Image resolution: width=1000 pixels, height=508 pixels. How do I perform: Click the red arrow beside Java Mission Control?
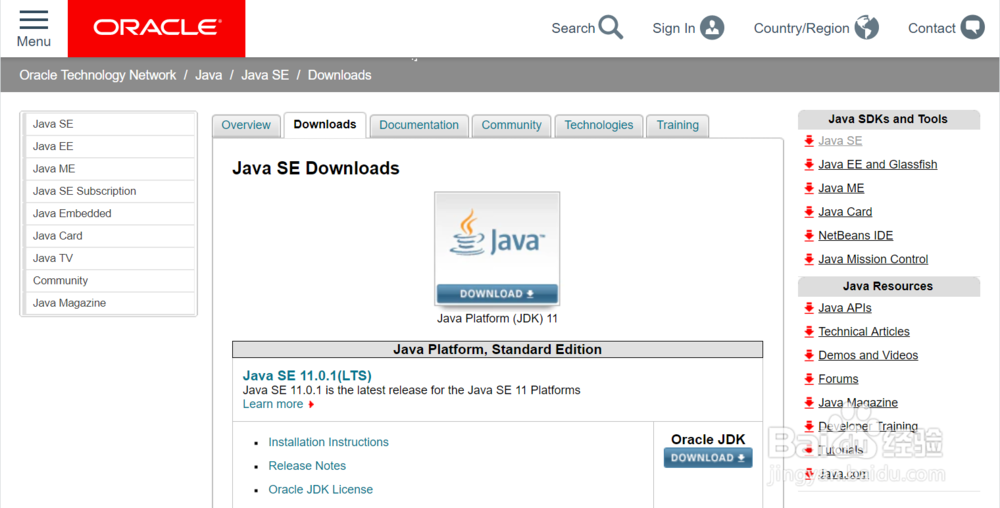coord(809,259)
